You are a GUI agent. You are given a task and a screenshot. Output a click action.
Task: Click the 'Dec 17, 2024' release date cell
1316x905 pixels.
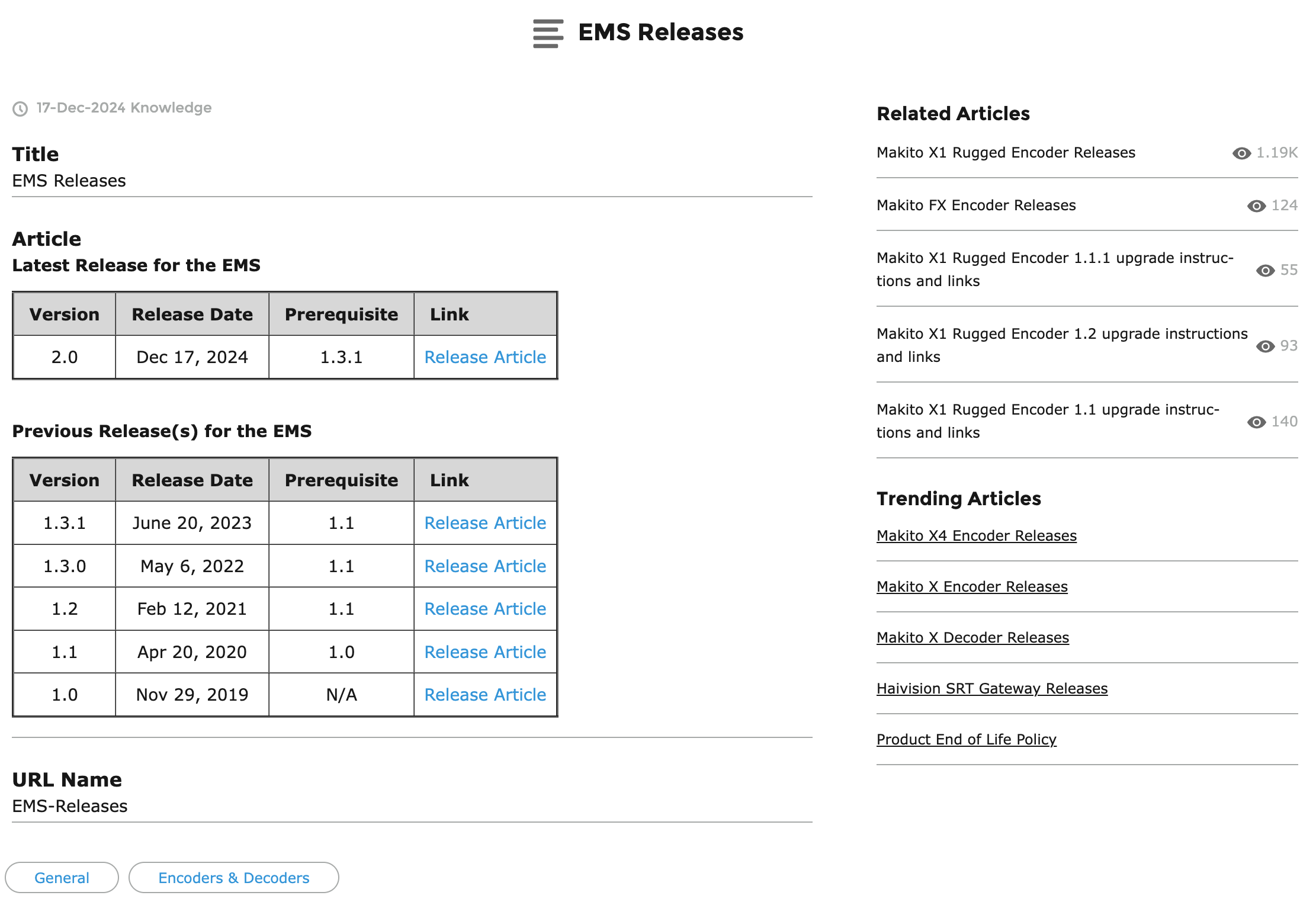point(192,357)
